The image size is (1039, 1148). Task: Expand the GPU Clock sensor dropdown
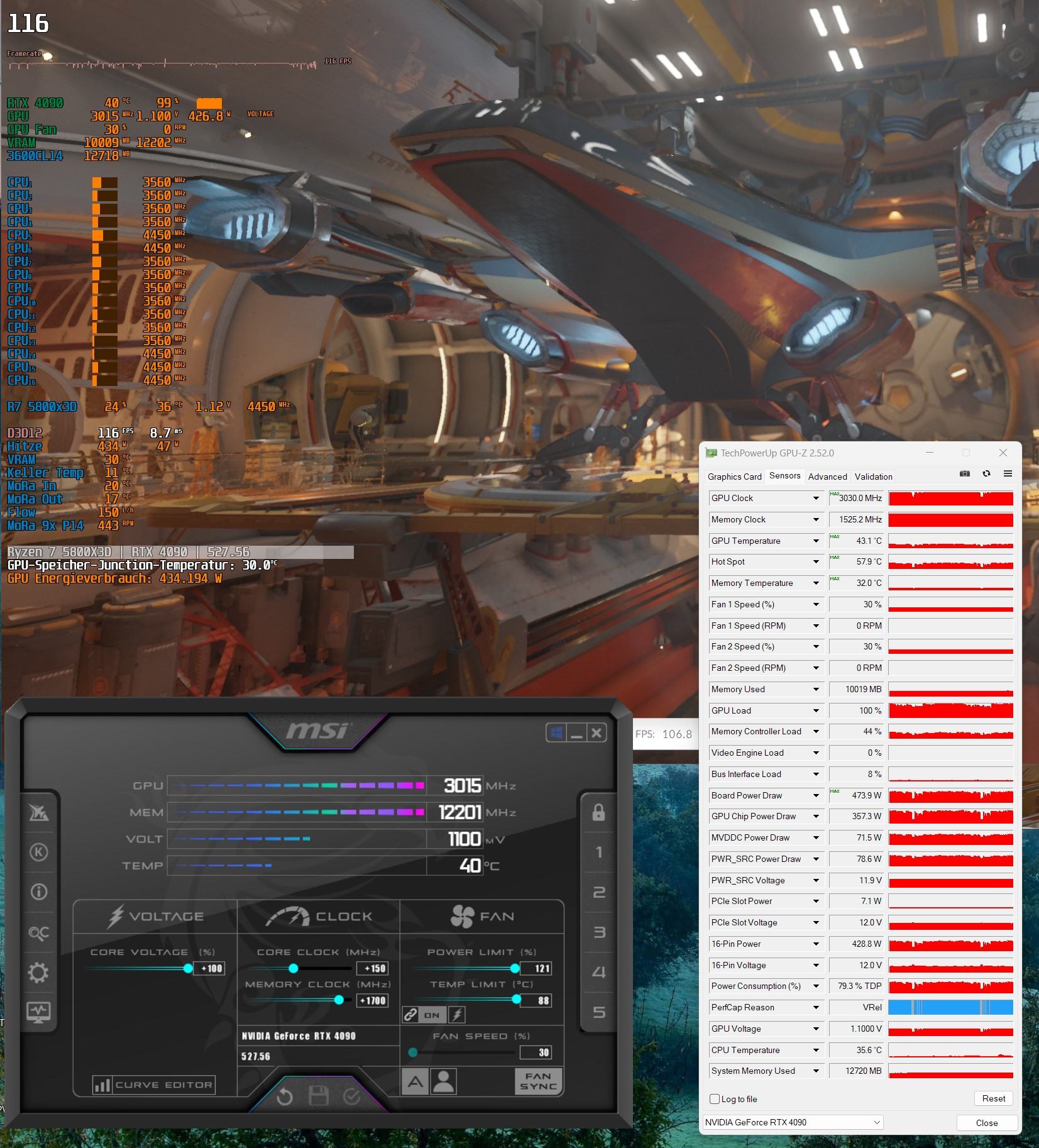click(x=816, y=498)
